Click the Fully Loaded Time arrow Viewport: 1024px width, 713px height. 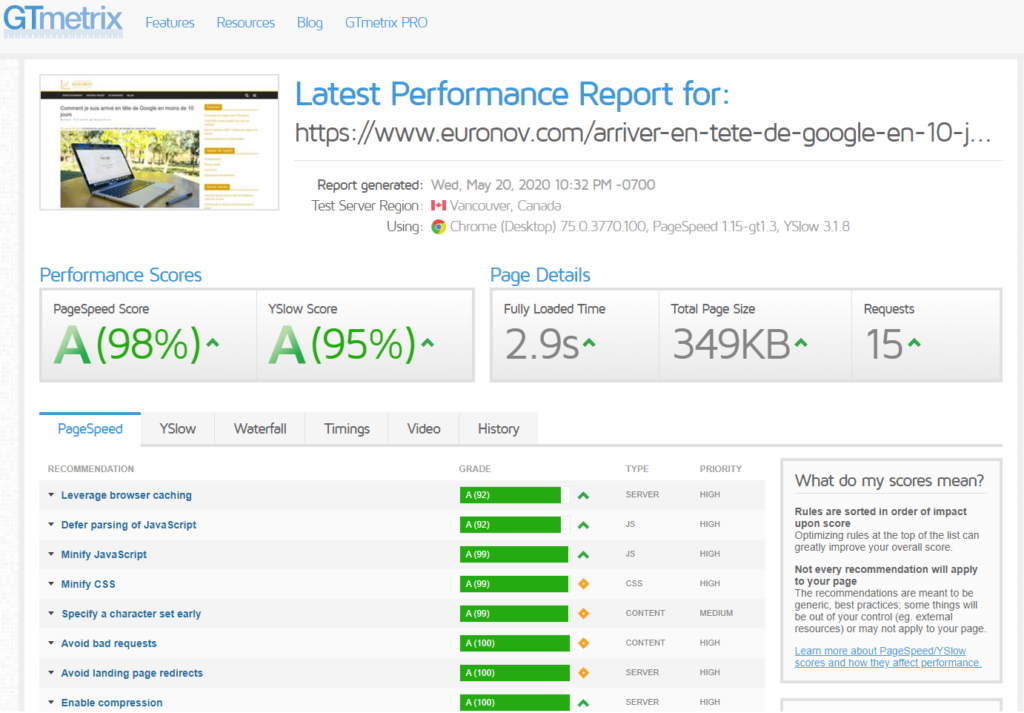(x=589, y=342)
